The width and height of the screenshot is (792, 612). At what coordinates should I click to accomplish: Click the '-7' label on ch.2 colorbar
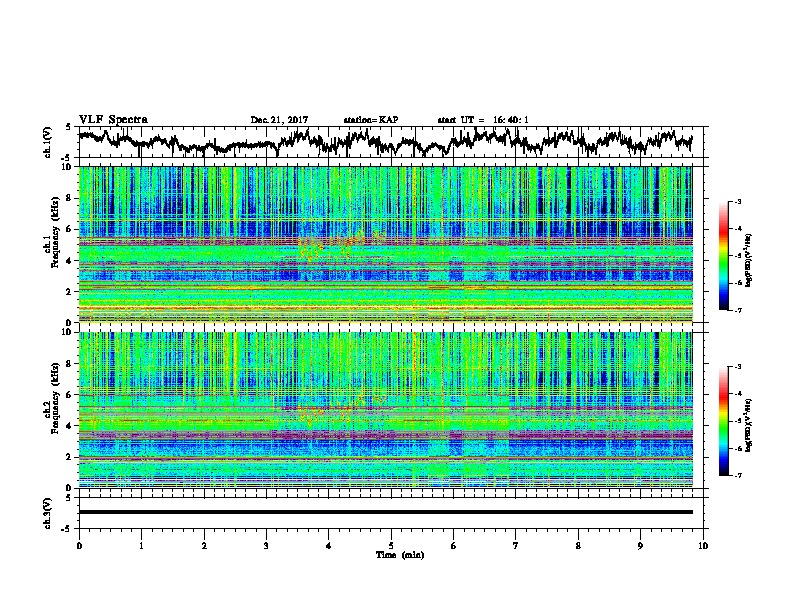coord(737,475)
